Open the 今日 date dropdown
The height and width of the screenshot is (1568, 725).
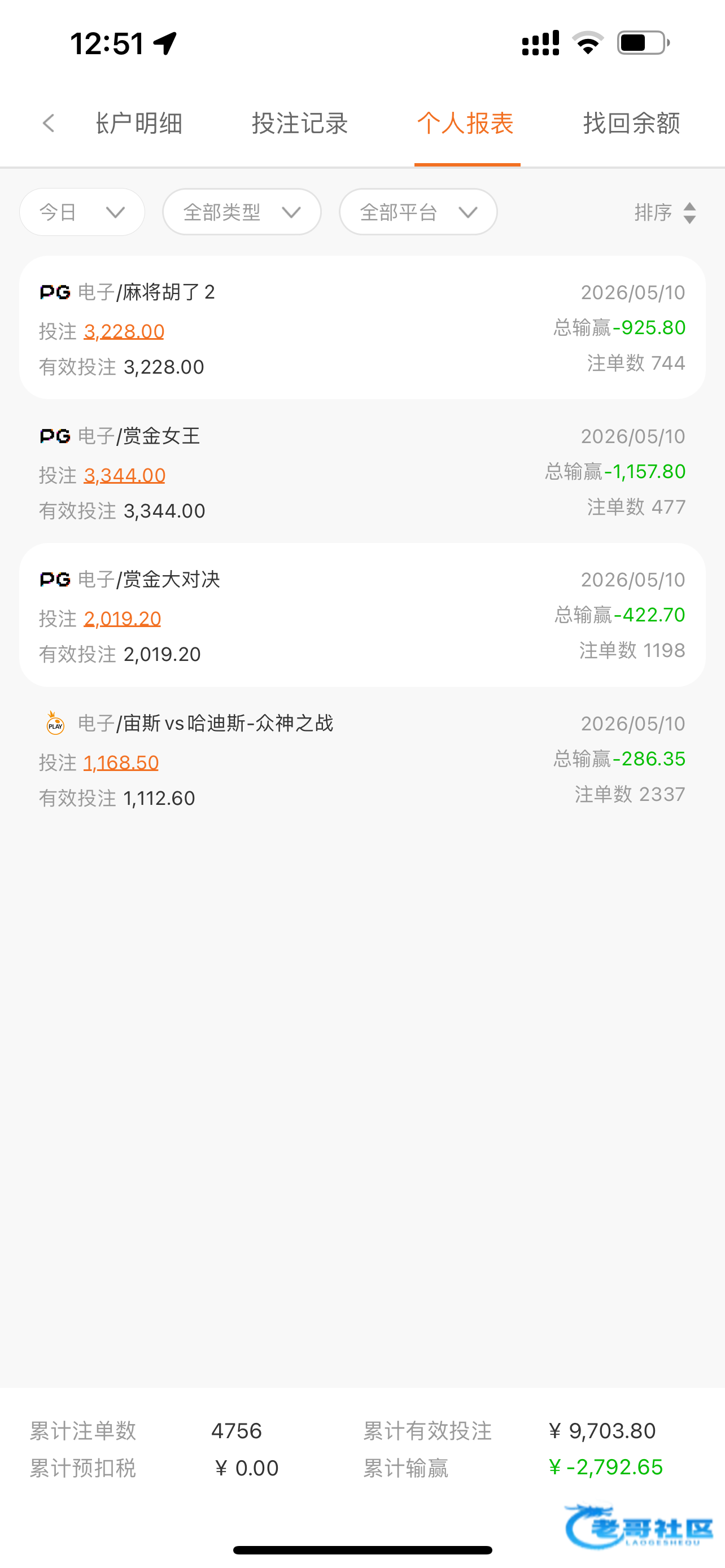pyautogui.click(x=82, y=212)
